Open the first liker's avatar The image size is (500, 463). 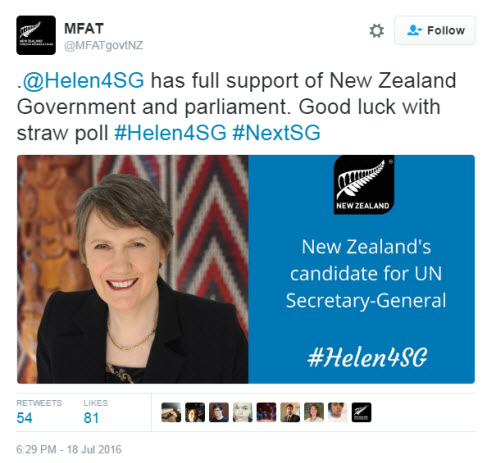(x=171, y=412)
